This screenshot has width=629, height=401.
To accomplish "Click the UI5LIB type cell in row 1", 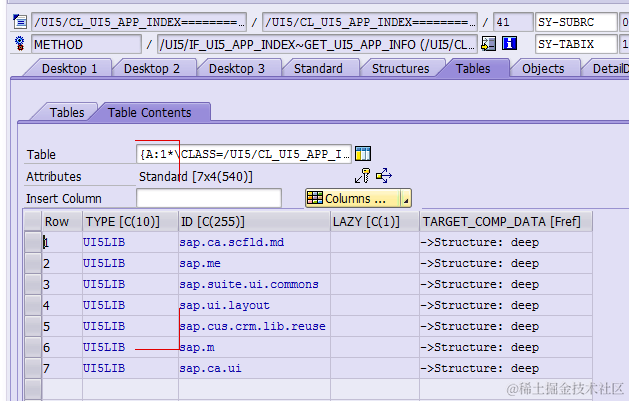I will click(130, 242).
